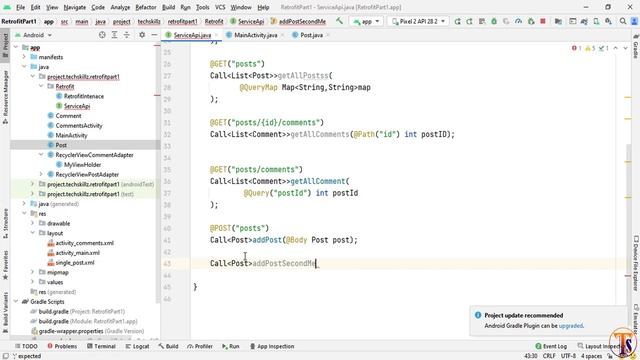
Task: Switch to the MainActivity.java tab
Action: pyautogui.click(x=256, y=35)
